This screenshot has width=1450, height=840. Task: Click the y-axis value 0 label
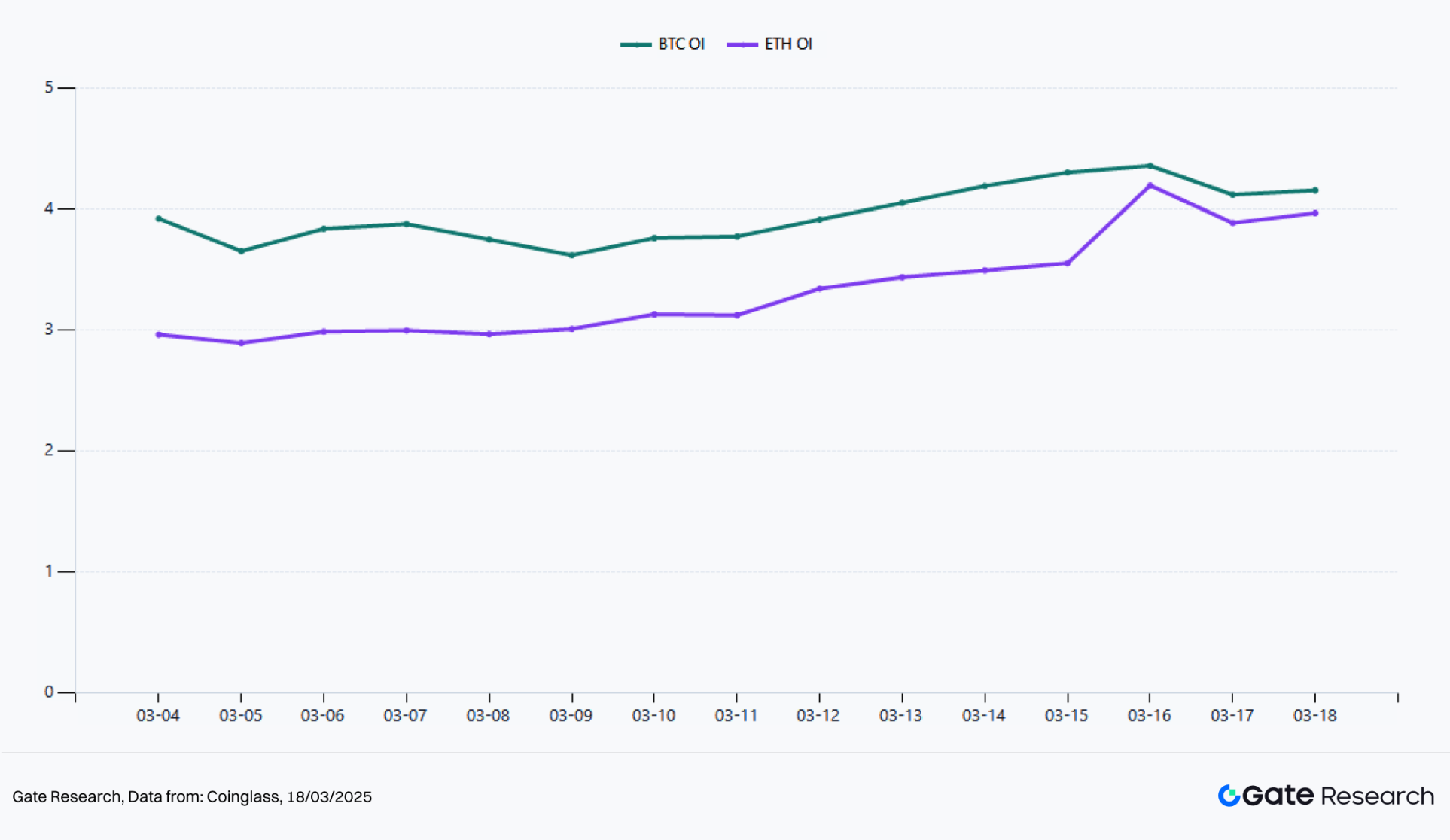click(x=49, y=692)
